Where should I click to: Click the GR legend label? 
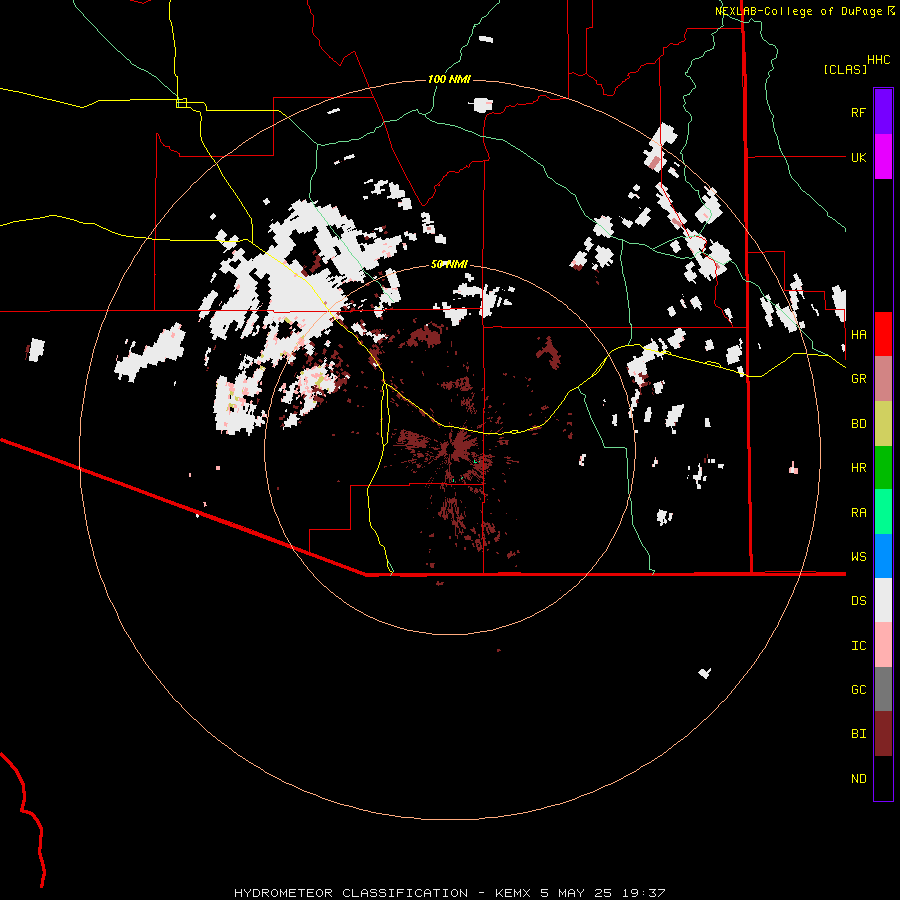858,379
